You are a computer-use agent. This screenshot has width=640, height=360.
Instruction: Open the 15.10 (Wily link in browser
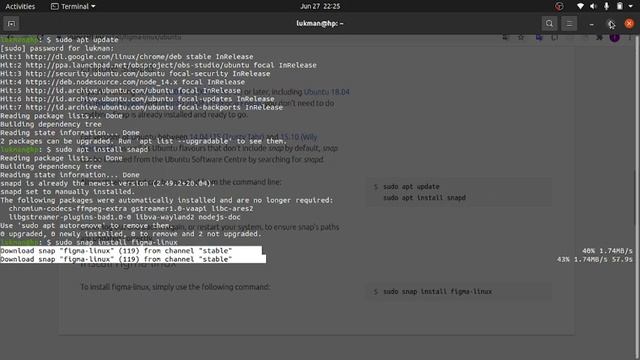pyautogui.click(x=299, y=137)
